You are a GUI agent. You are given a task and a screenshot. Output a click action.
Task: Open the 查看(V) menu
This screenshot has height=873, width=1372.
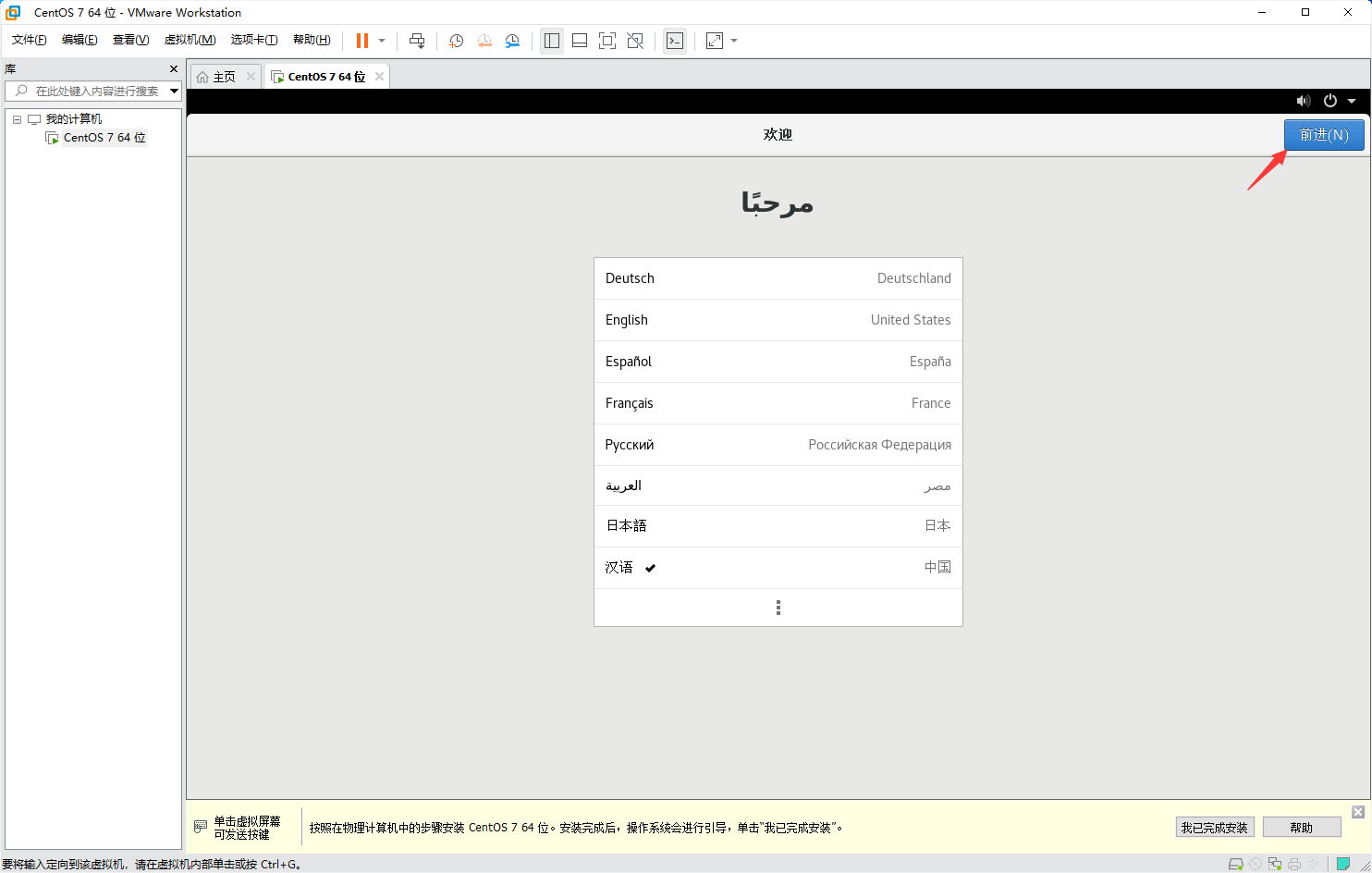[130, 40]
